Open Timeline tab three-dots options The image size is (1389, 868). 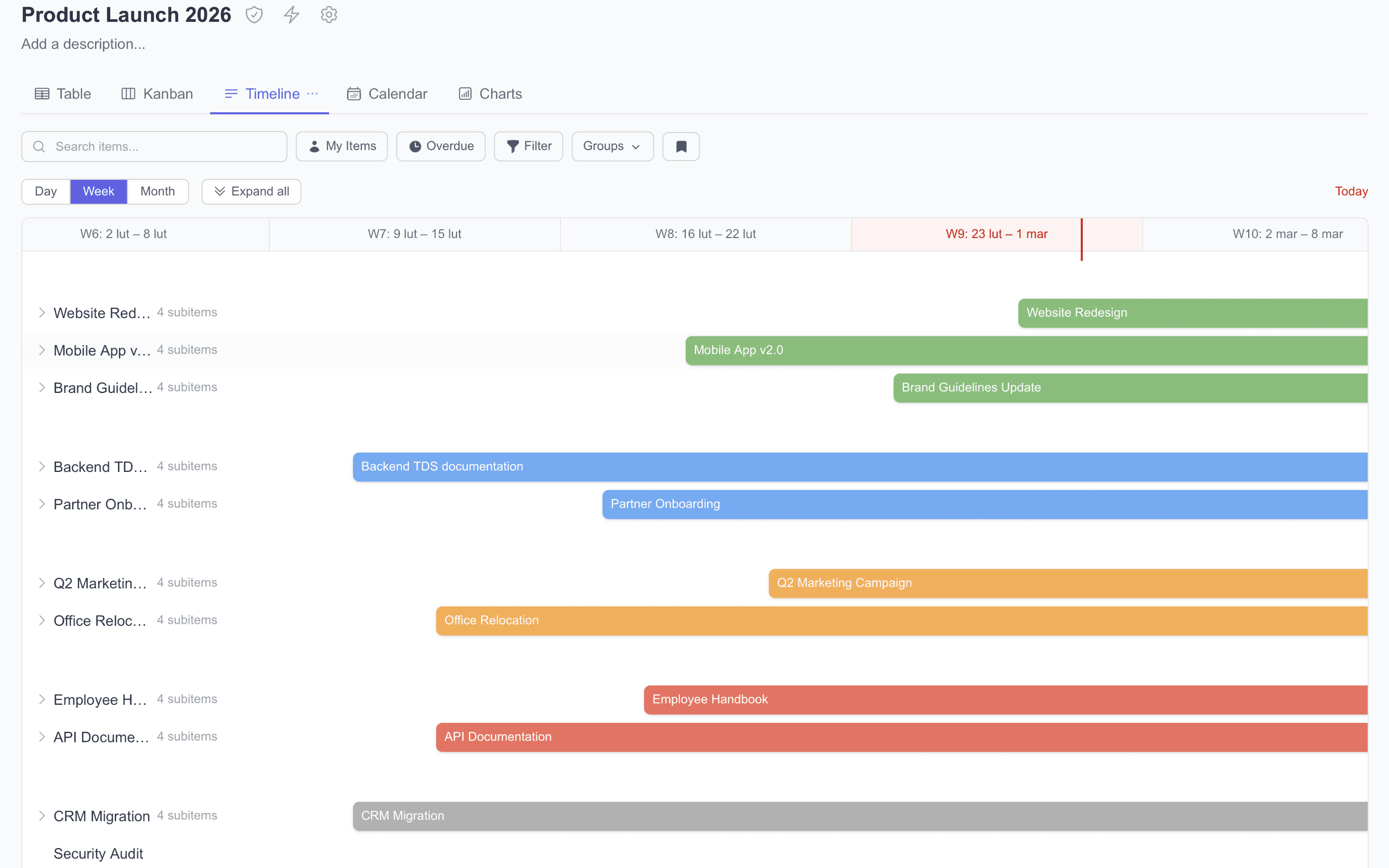tap(312, 94)
